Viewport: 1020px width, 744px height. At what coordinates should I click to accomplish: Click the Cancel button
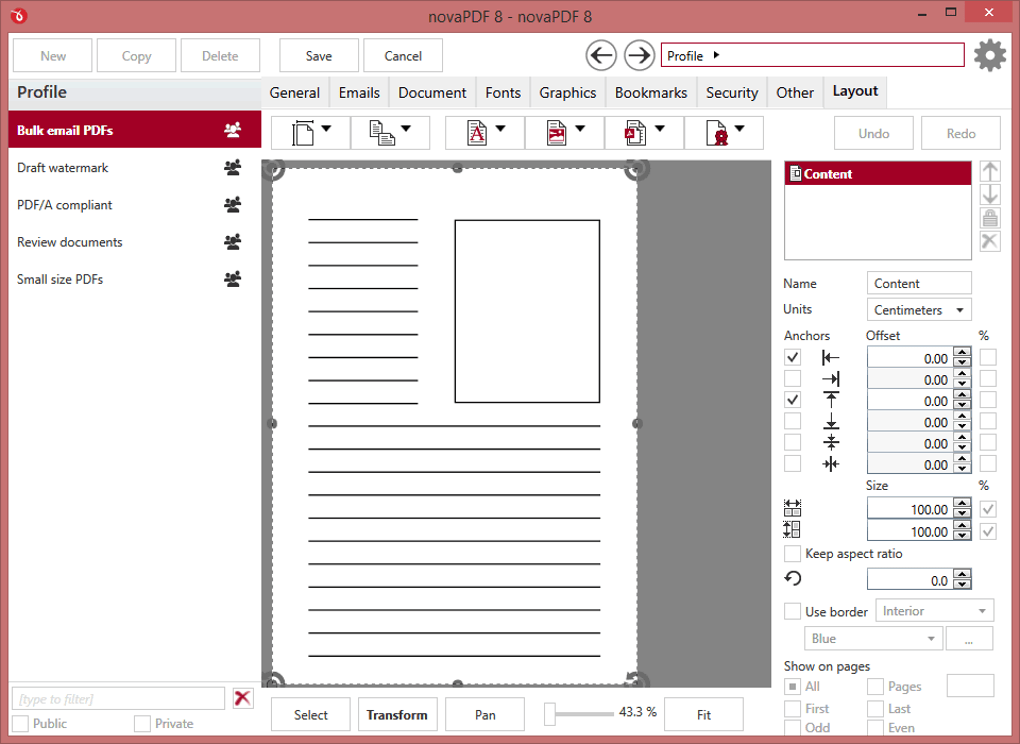(403, 56)
